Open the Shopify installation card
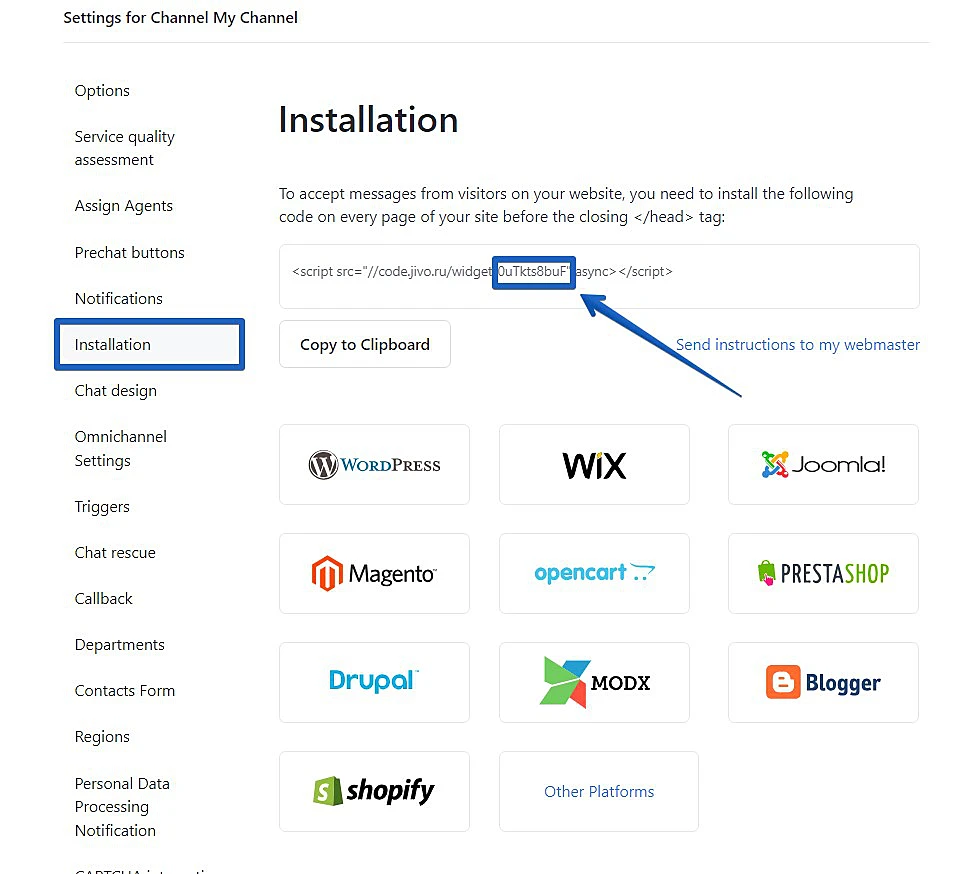The width and height of the screenshot is (976, 874). point(374,791)
